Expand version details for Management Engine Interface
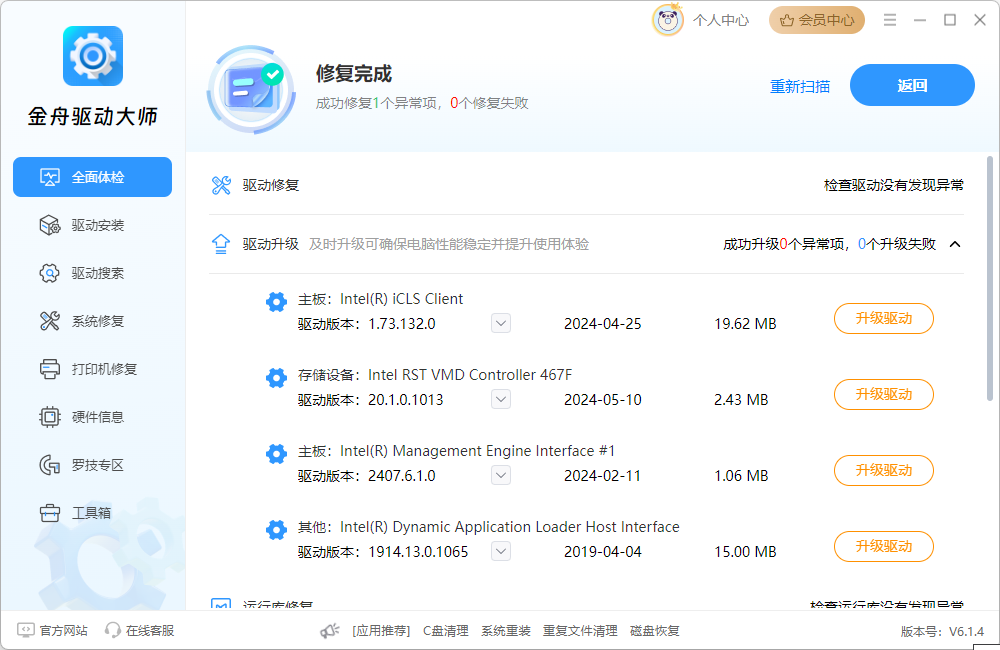This screenshot has width=1000, height=650. click(x=500, y=475)
